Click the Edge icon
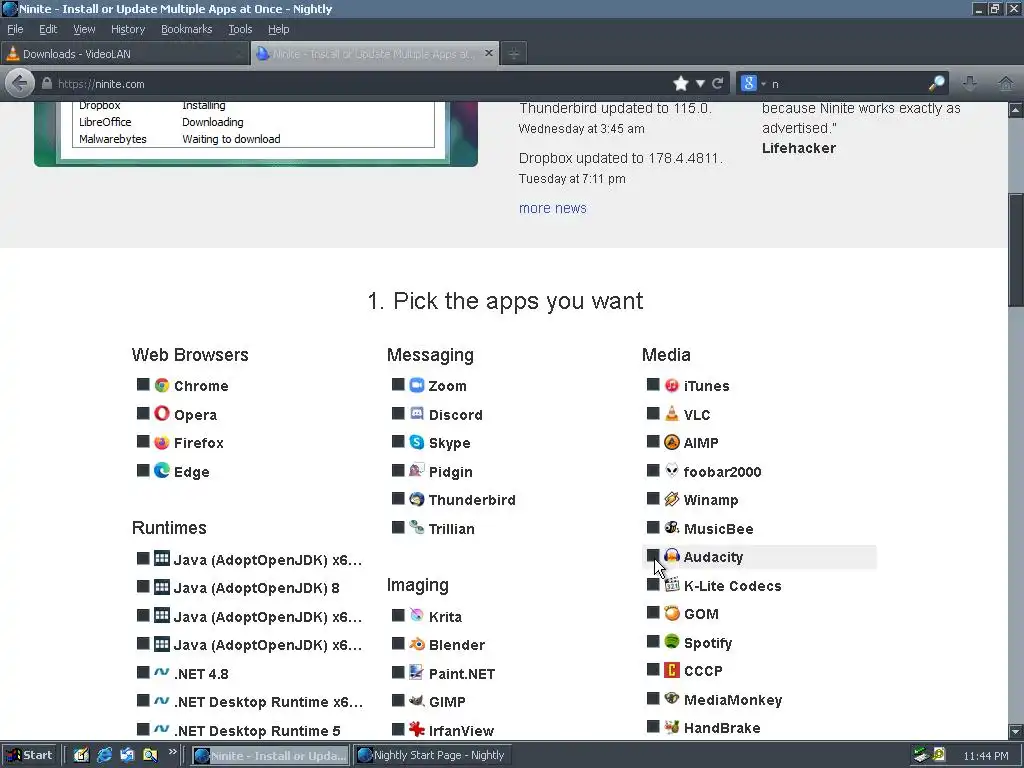 [162, 470]
